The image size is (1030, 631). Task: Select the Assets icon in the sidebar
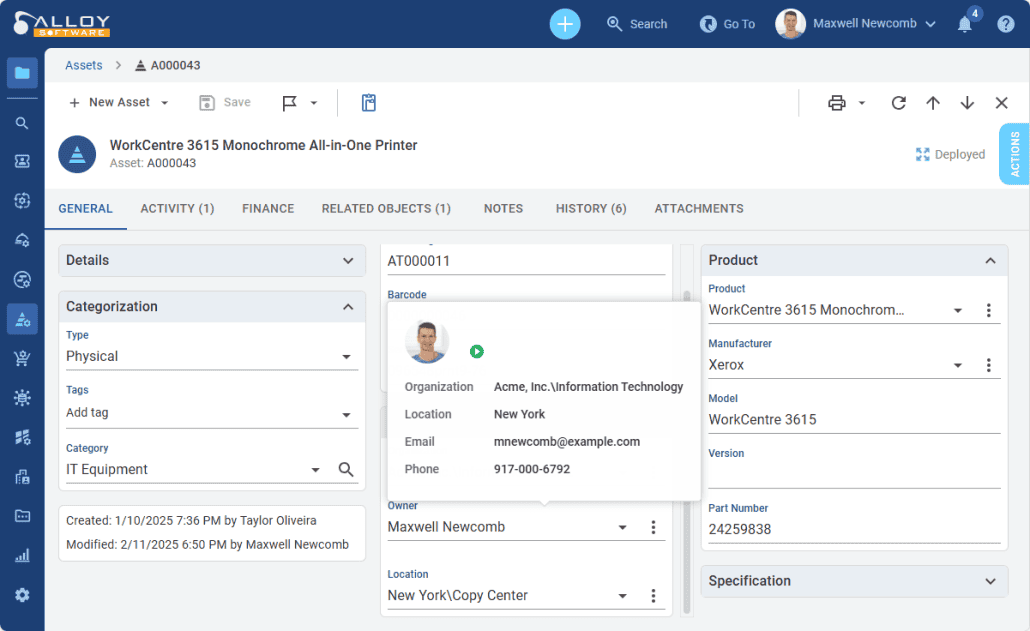(x=22, y=320)
